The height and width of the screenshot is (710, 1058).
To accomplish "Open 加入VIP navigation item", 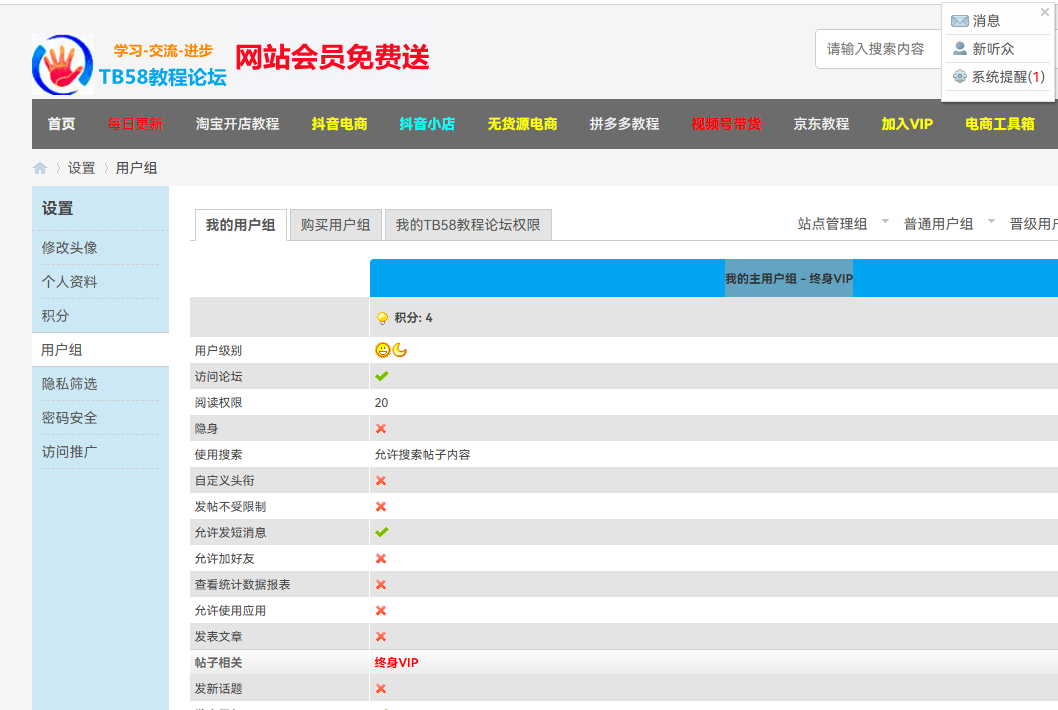I will pos(907,124).
